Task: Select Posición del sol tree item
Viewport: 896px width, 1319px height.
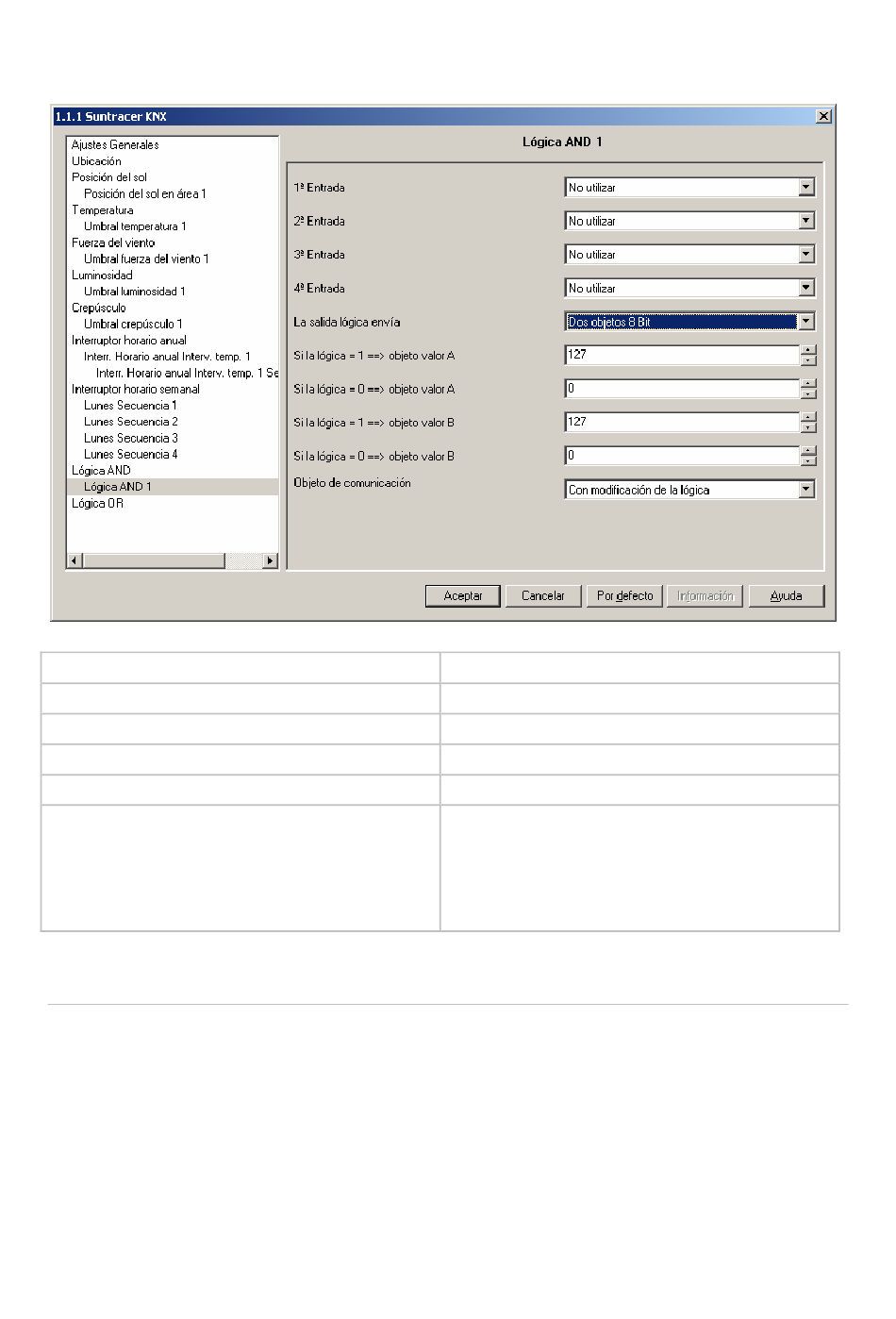Action: [109, 177]
